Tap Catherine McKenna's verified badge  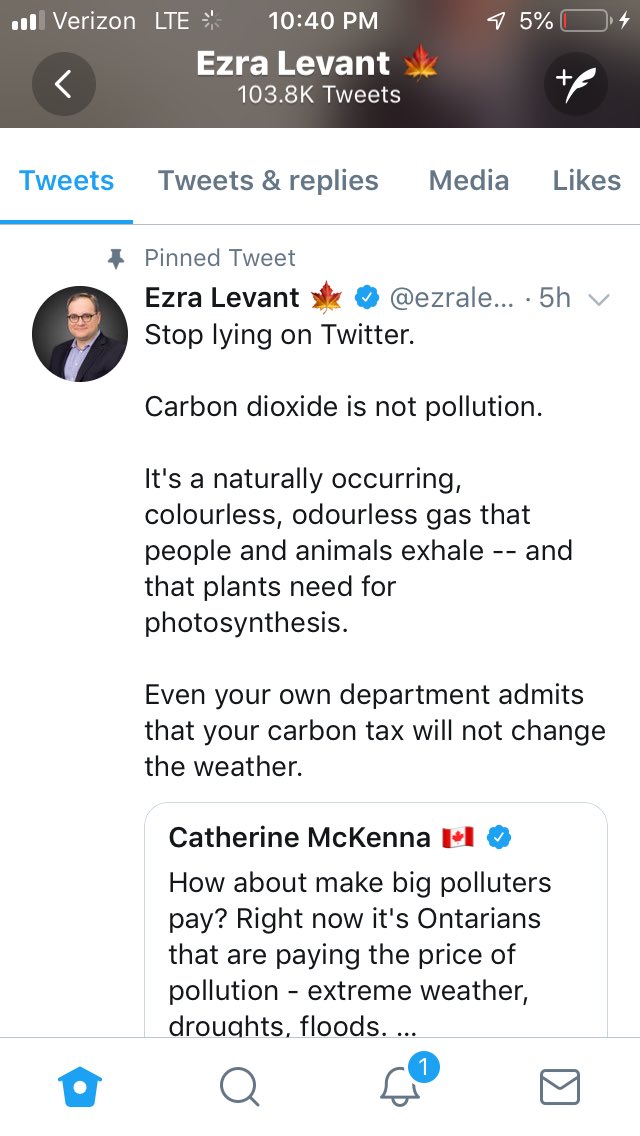(x=498, y=837)
